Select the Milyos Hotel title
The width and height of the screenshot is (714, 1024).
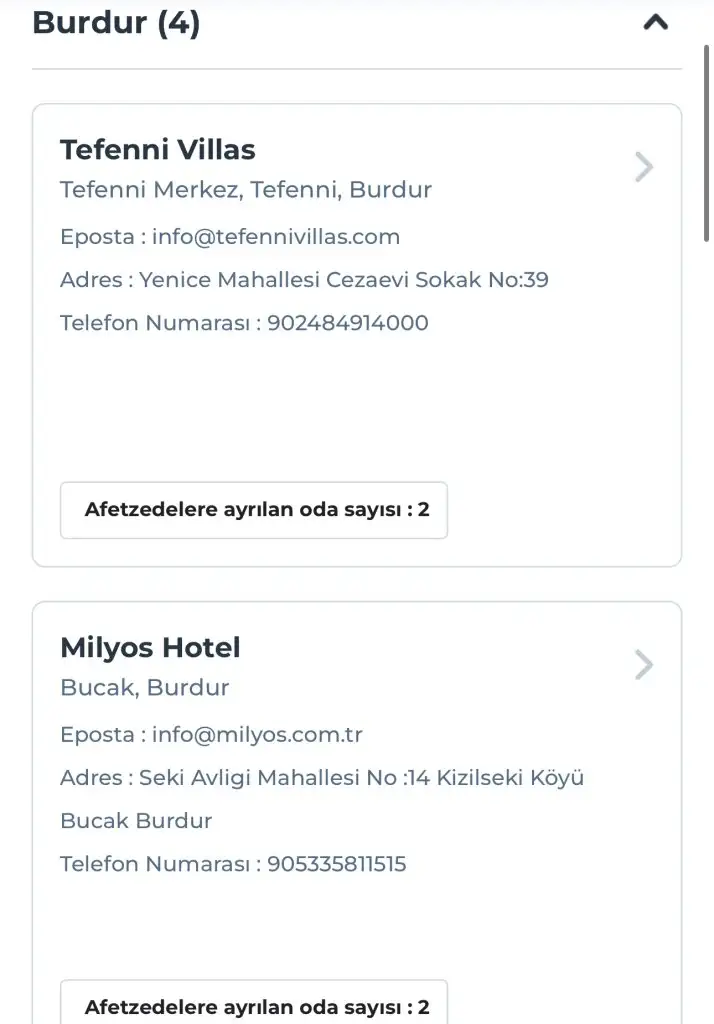pos(150,648)
